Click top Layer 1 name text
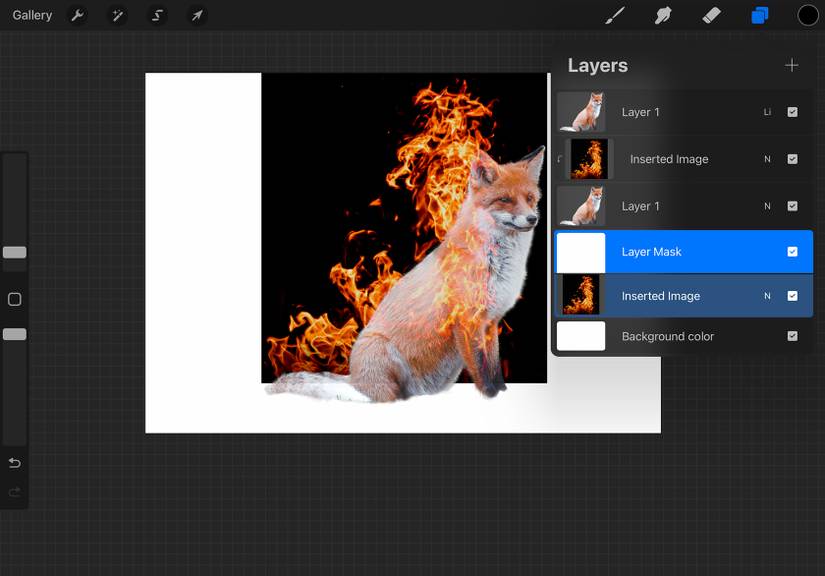825x576 pixels. tap(640, 112)
